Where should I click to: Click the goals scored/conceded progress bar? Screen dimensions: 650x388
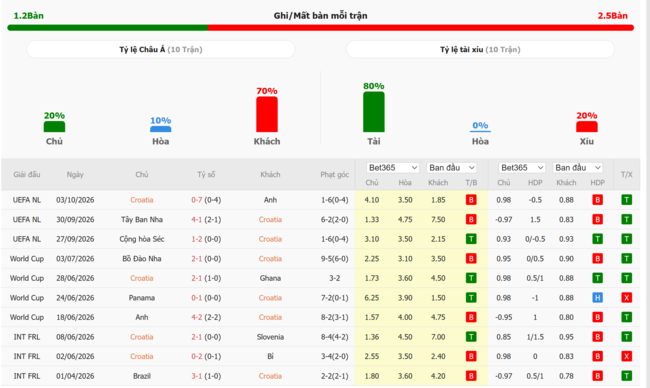coord(320,28)
